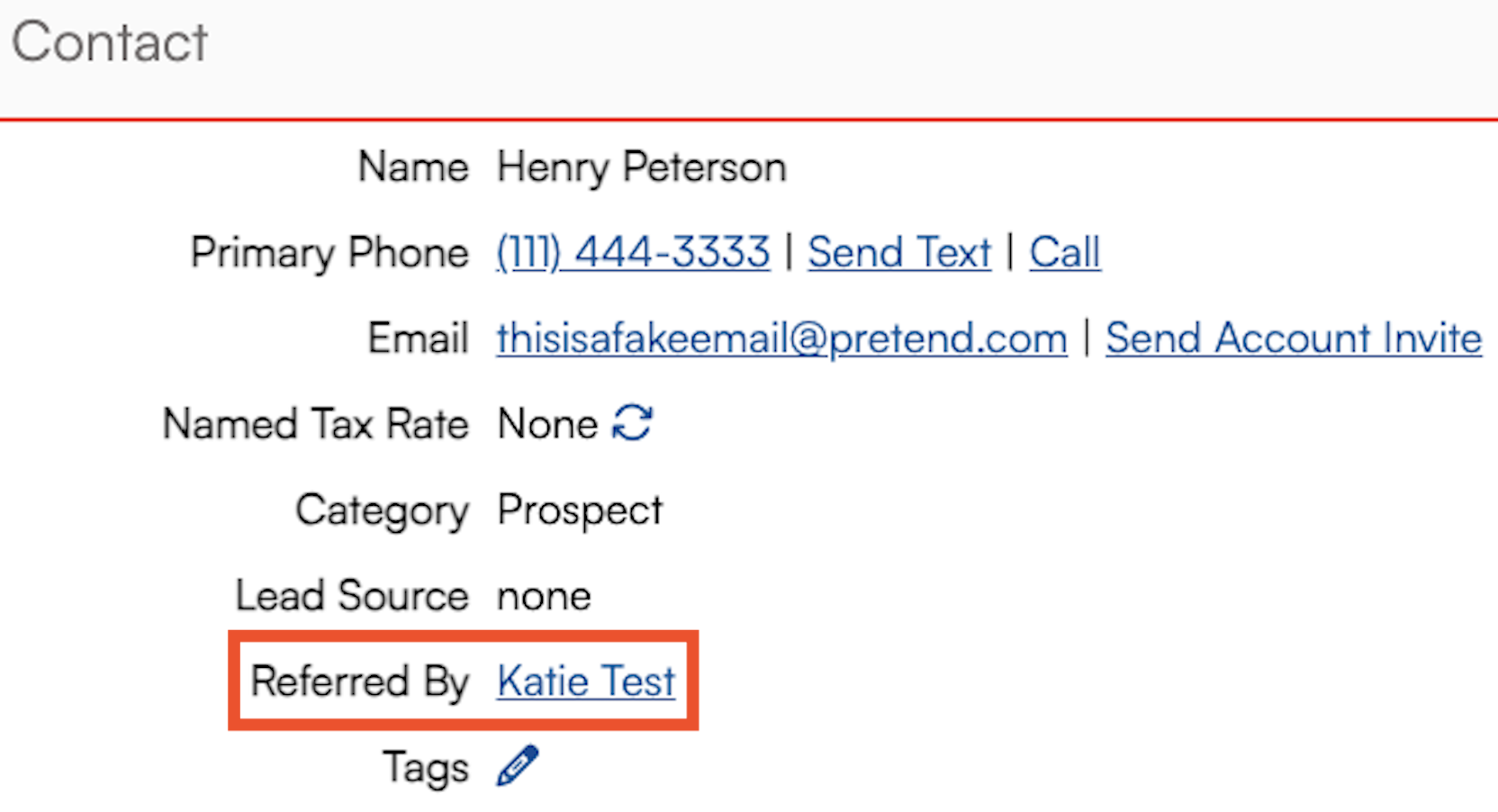Image resolution: width=1498 pixels, height=812 pixels.
Task: Click the Category field label
Action: [x=382, y=510]
